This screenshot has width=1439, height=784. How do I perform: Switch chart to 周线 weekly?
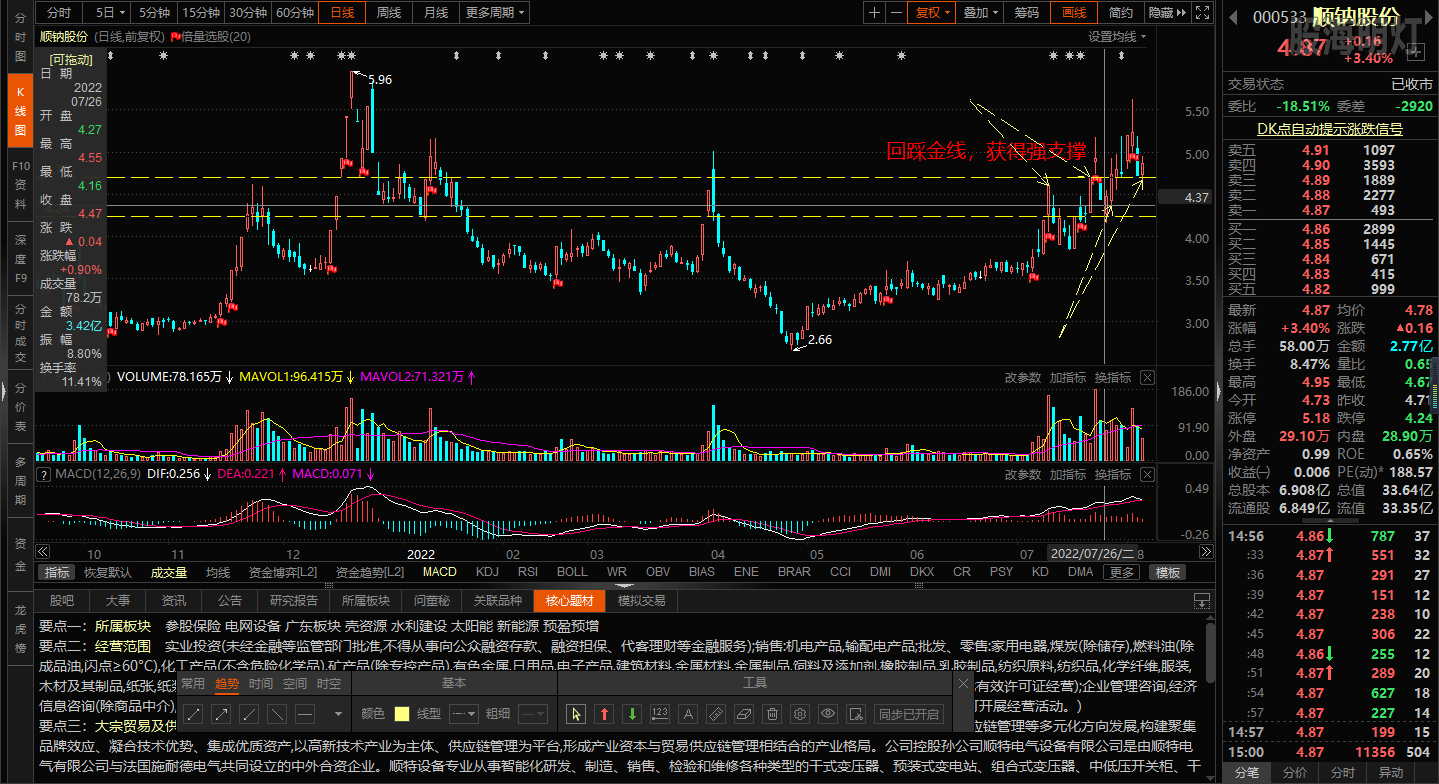click(x=389, y=12)
